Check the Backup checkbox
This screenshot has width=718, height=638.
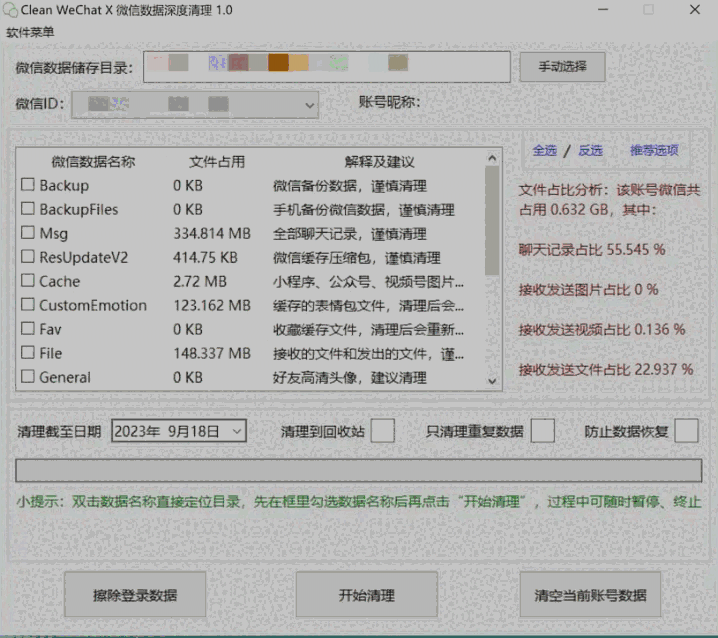click(x=28, y=185)
